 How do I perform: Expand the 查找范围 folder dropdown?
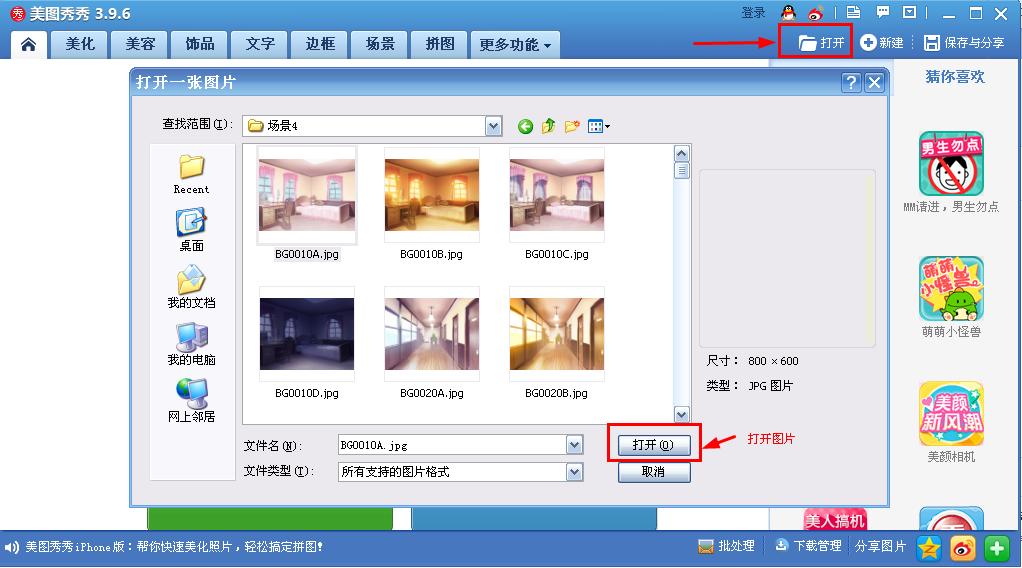coord(493,126)
